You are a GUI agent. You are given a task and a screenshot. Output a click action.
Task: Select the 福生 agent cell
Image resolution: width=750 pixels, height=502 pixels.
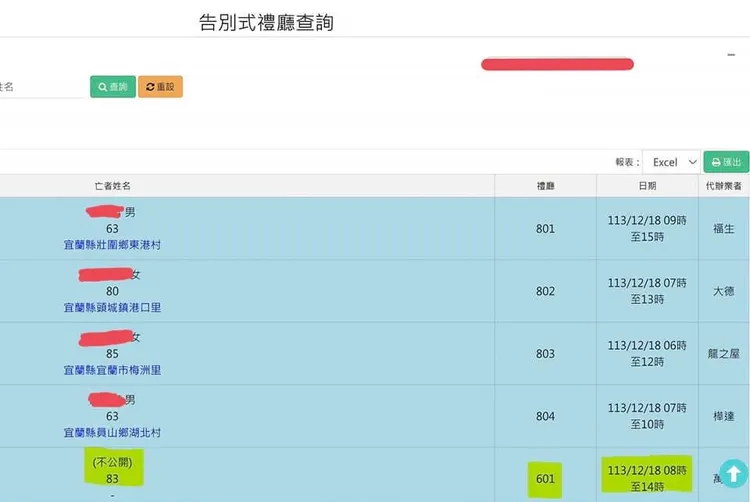coord(723,229)
